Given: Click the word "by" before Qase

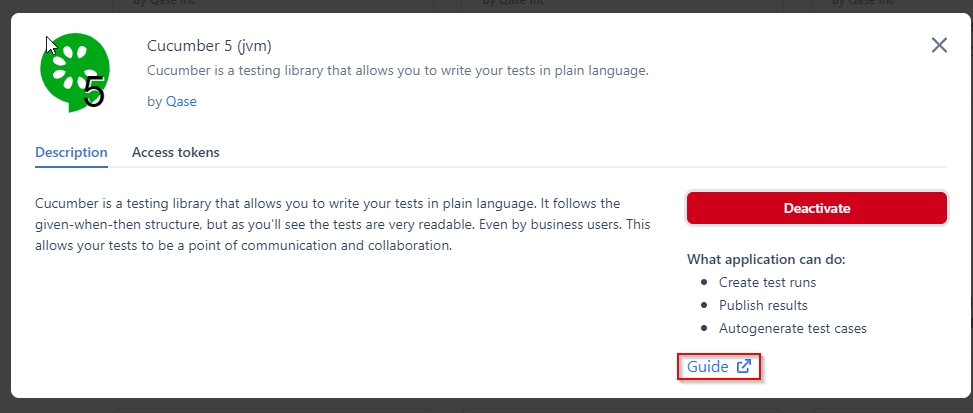Looking at the screenshot, I should click(x=154, y=101).
